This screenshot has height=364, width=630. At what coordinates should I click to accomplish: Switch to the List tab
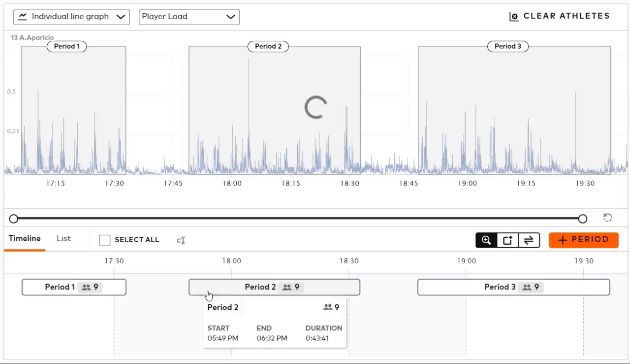tap(63, 238)
